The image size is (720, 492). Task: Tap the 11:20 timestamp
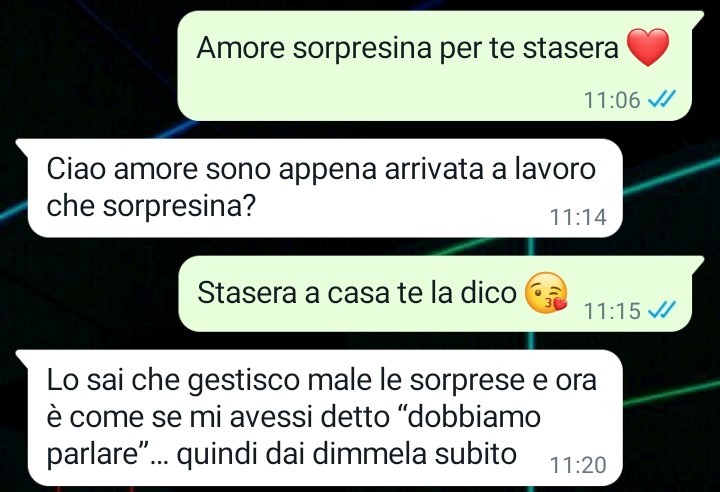[578, 465]
